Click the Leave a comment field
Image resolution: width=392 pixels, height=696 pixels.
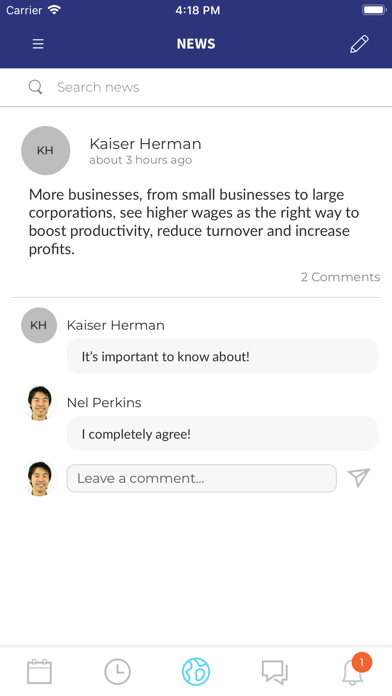(202, 478)
